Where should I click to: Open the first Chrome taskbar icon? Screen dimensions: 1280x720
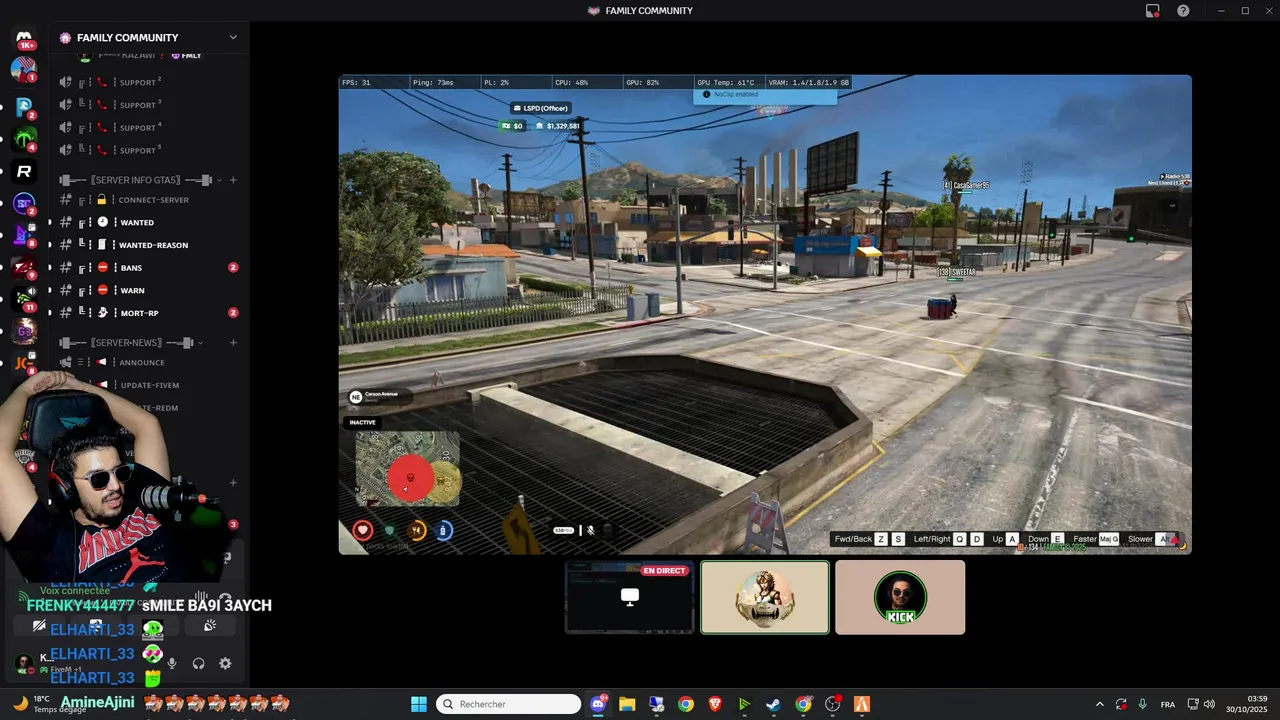point(685,704)
